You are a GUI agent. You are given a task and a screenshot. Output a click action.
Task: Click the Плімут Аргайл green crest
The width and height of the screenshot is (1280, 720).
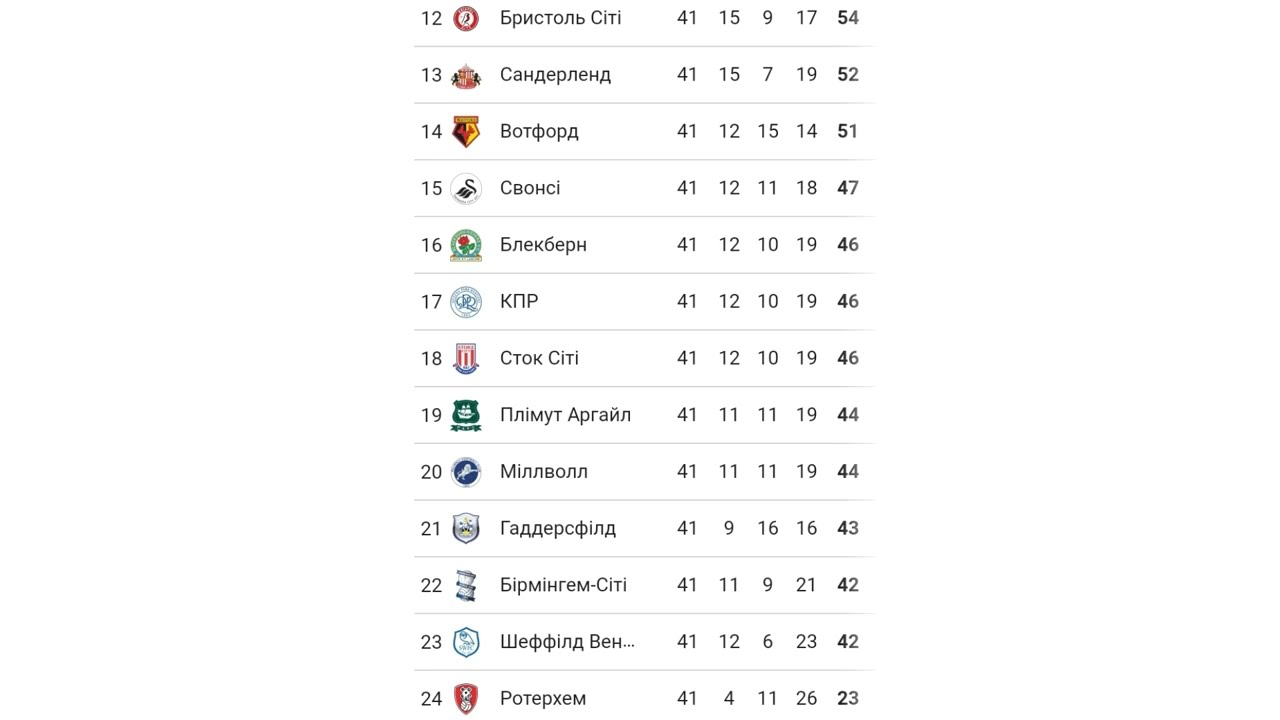tap(465, 415)
